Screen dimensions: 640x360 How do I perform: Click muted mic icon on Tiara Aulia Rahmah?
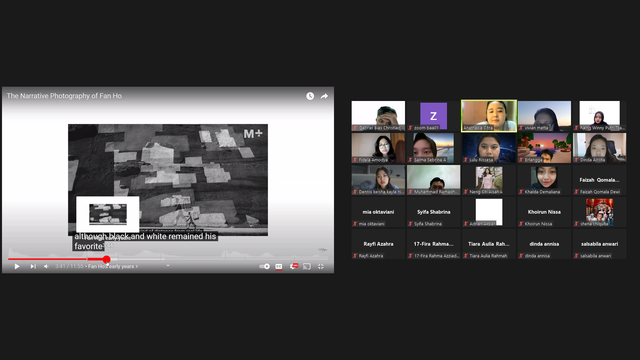tap(466, 256)
